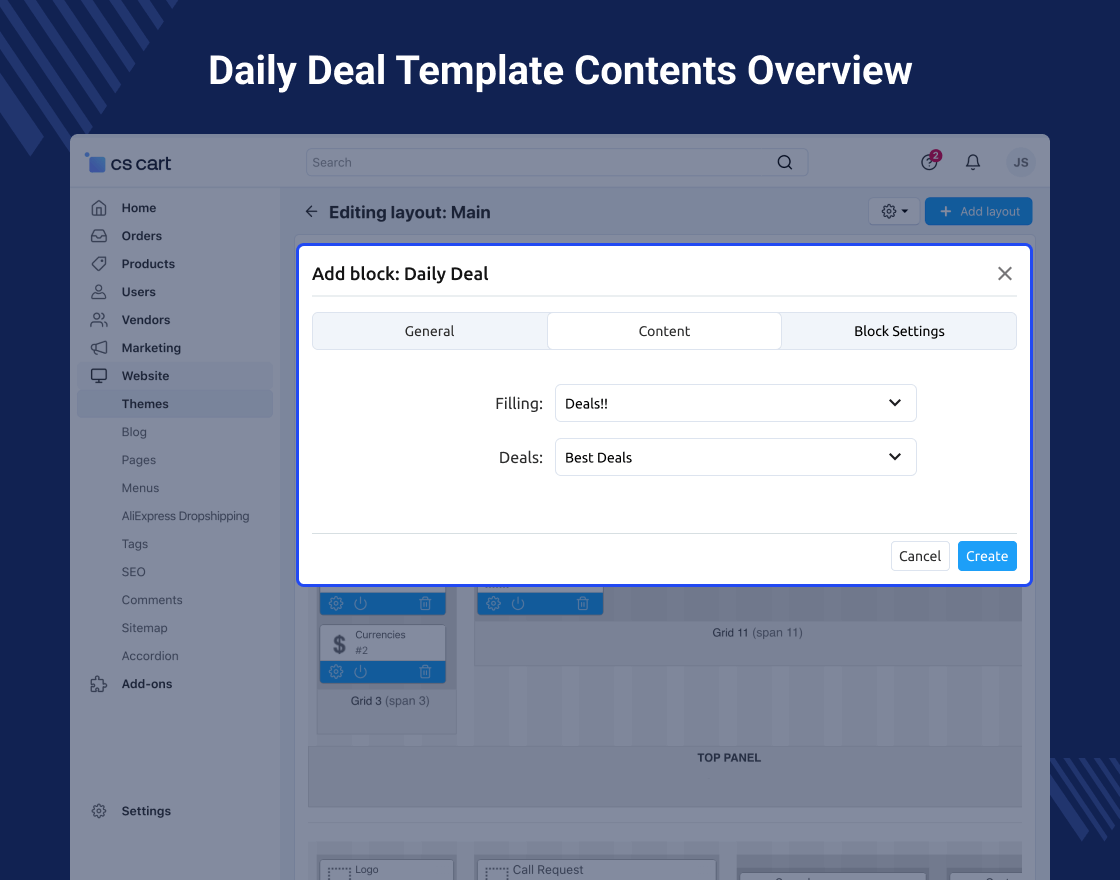
Task: Switch to the Block Settings tab
Action: click(x=898, y=331)
